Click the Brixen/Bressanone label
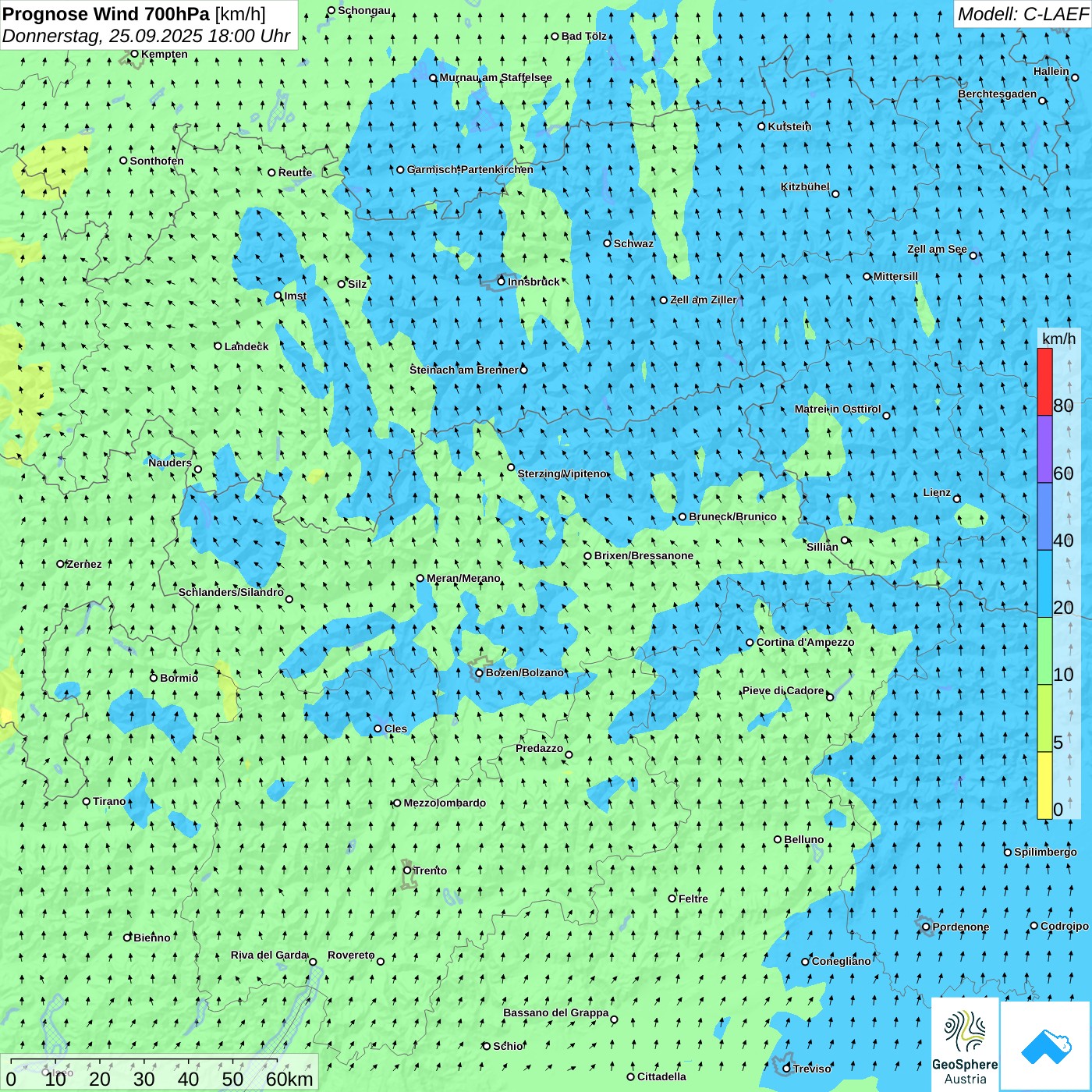 (643, 556)
